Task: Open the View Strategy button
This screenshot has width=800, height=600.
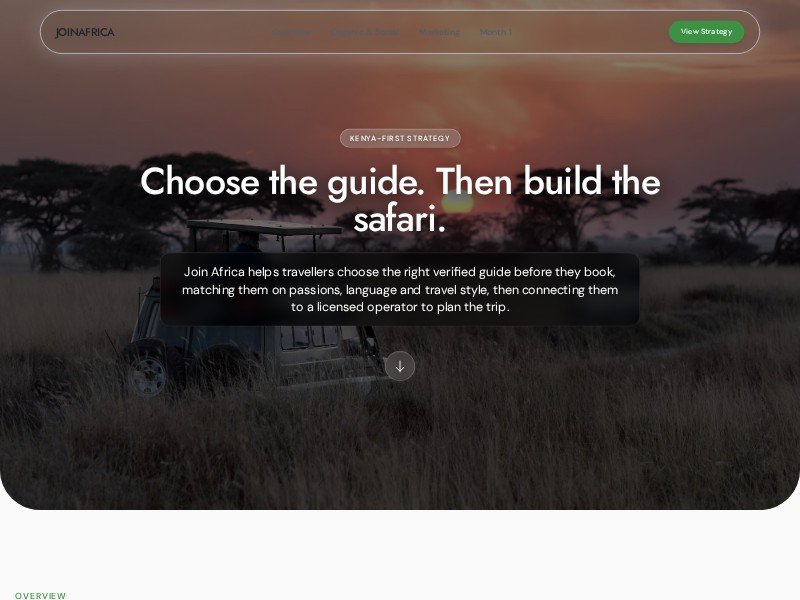Action: pos(706,32)
